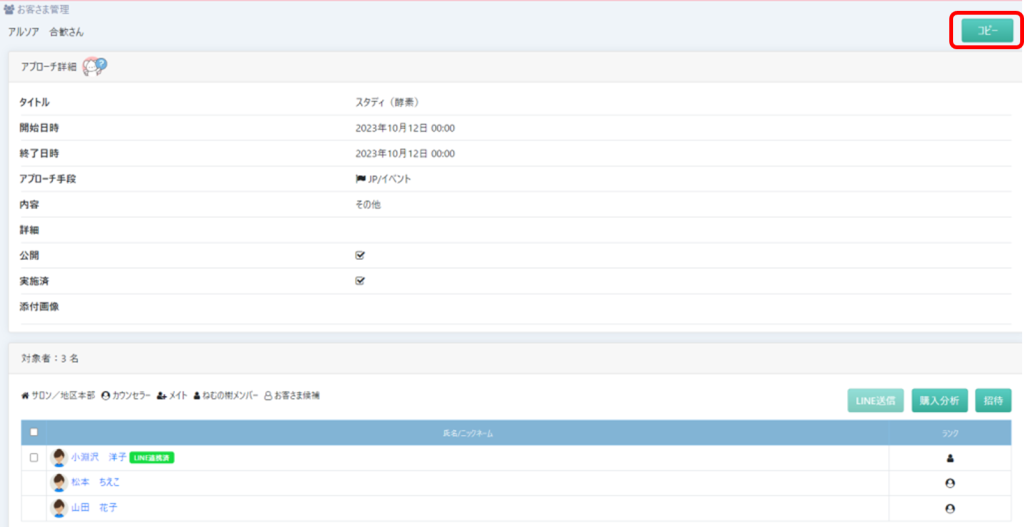Open 松本 ちえこ's customer name link
The width and height of the screenshot is (1024, 527).
click(x=96, y=482)
